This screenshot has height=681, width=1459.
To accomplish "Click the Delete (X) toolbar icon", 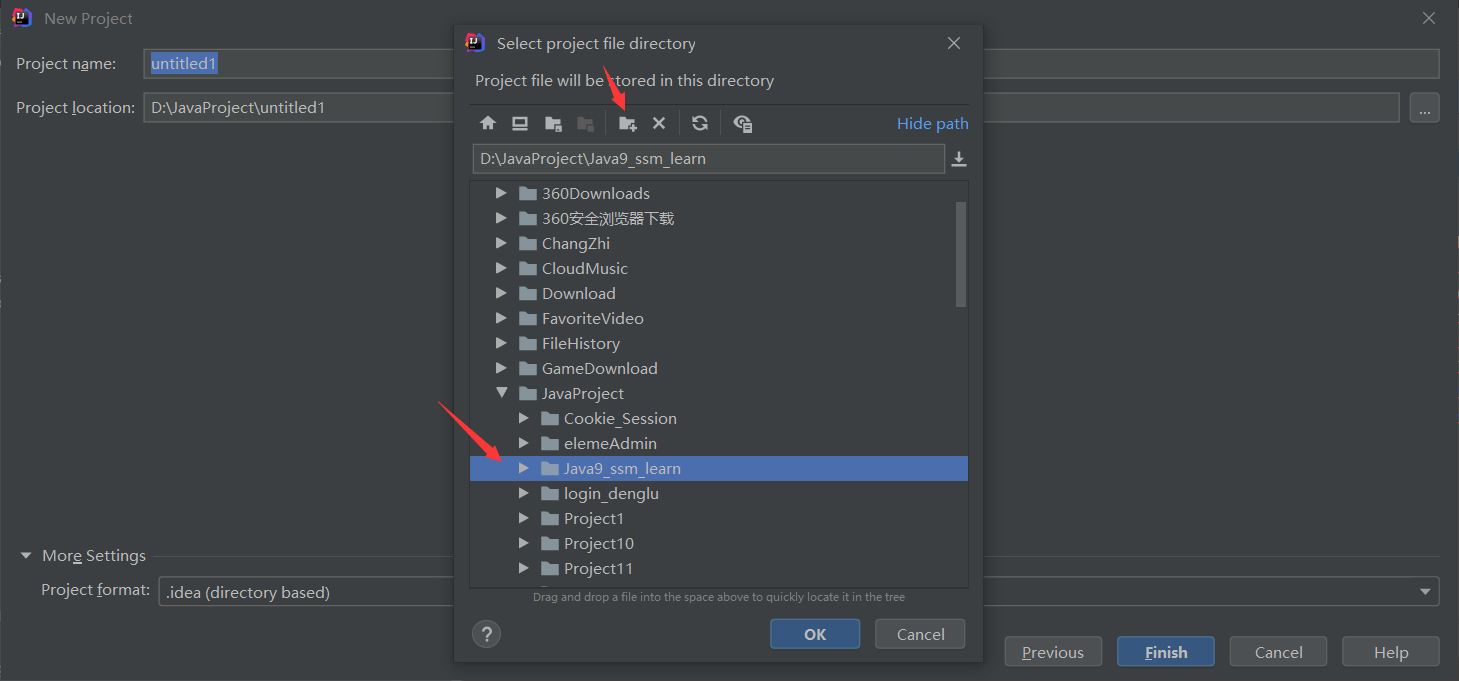I will [x=659, y=123].
